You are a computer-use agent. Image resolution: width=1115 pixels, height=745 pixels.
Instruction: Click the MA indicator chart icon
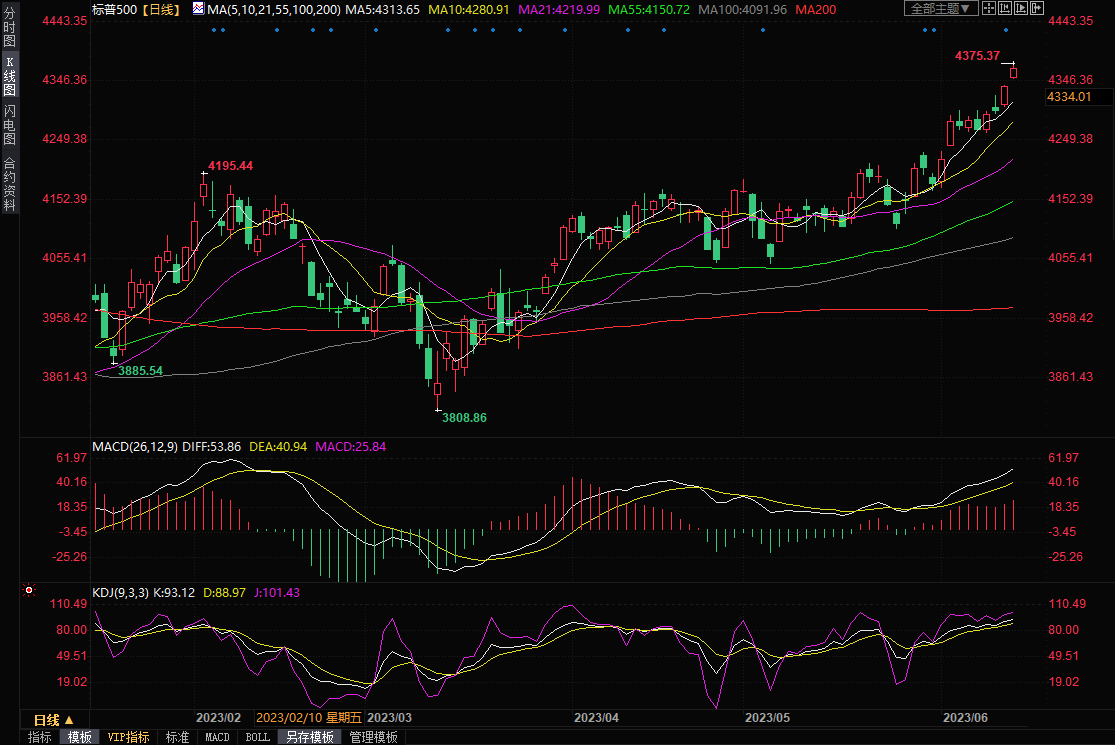pos(198,9)
